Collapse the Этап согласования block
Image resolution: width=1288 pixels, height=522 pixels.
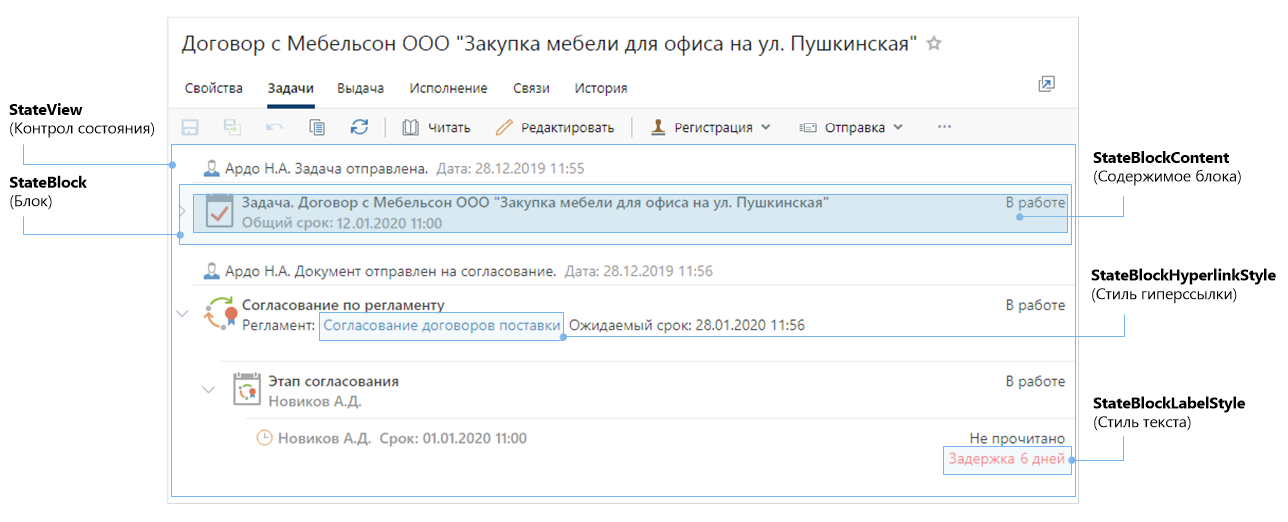209,389
